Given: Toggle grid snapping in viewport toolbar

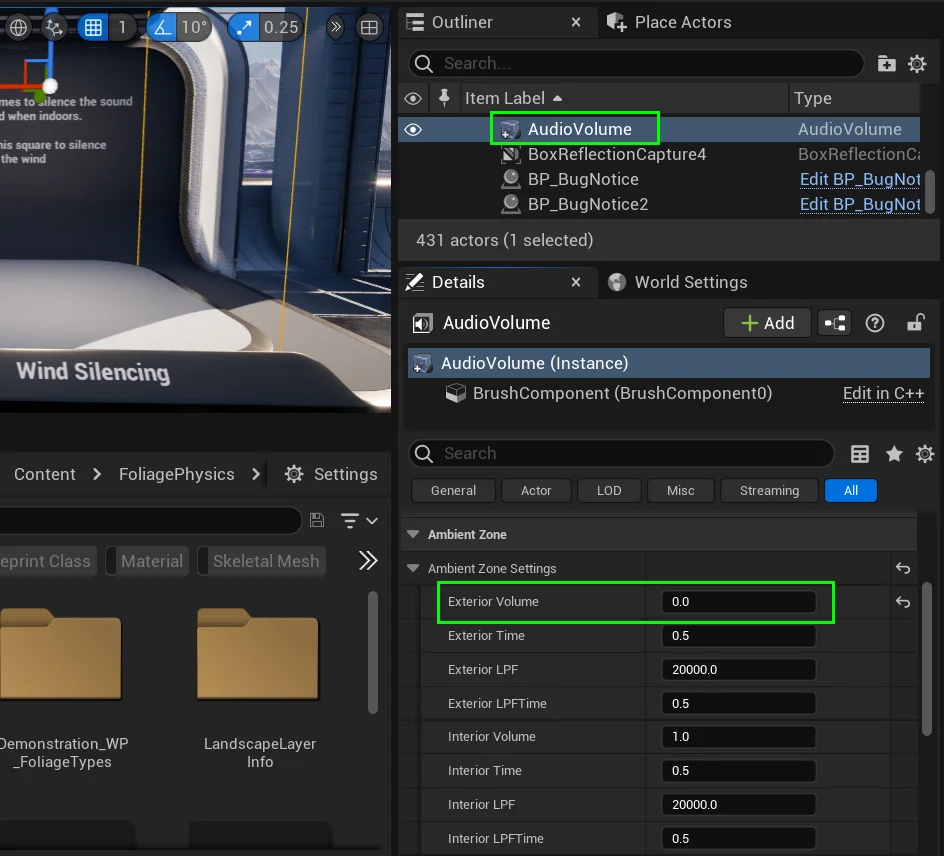Looking at the screenshot, I should tap(93, 27).
